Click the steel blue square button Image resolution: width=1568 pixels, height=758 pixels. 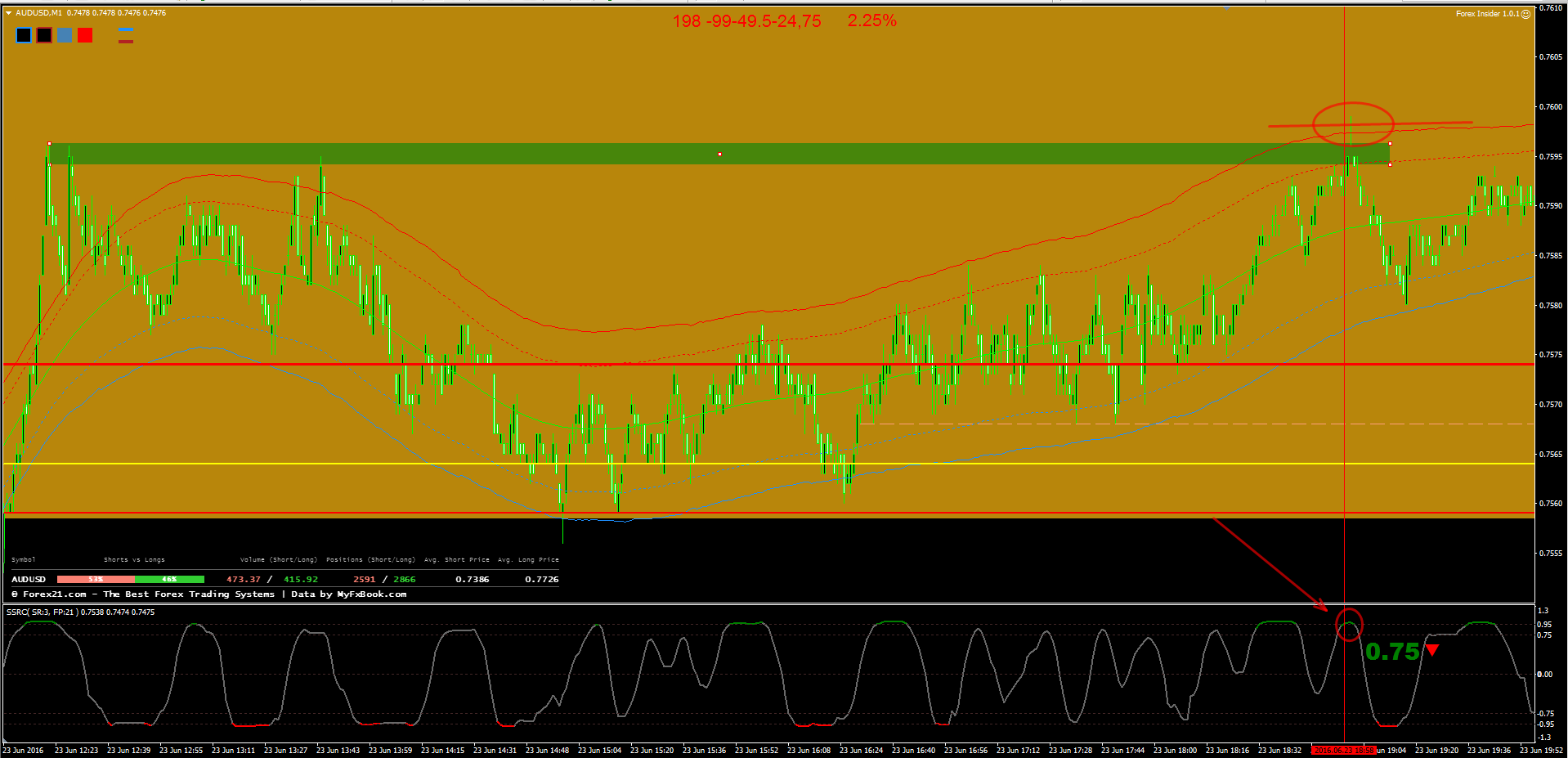point(65,35)
